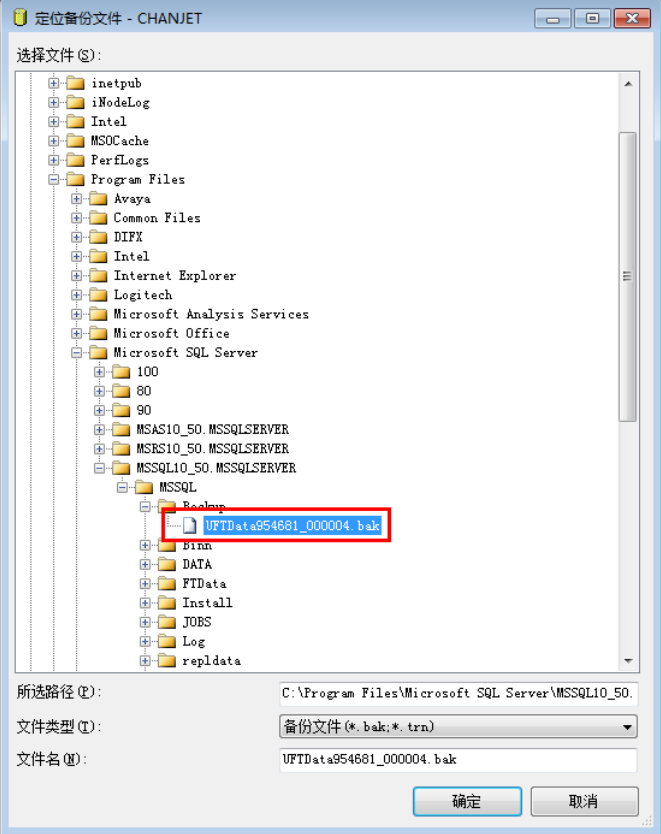The image size is (661, 834).
Task: Expand the DATA folder node
Action: [x=145, y=564]
